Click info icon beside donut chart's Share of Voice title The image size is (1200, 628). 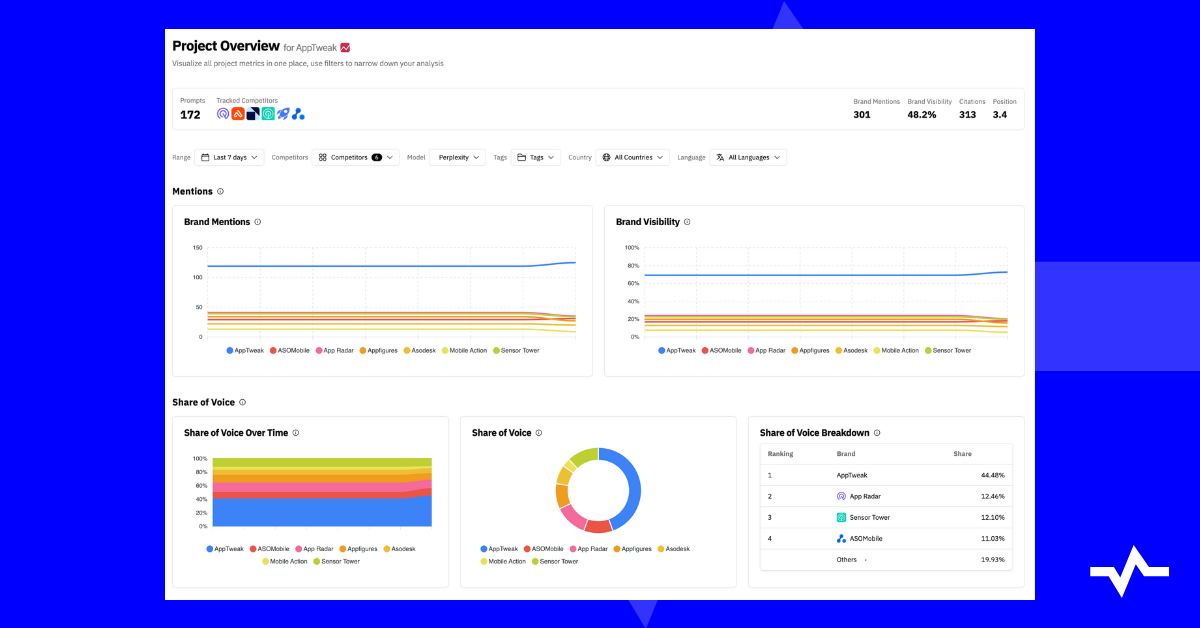coord(539,433)
